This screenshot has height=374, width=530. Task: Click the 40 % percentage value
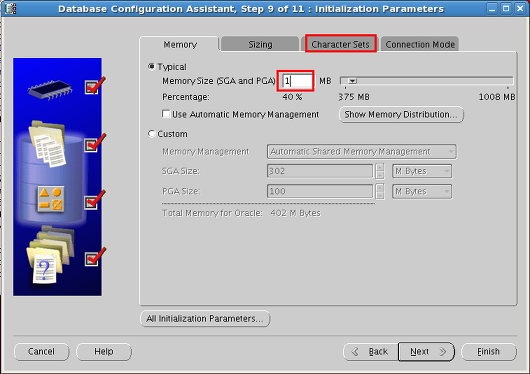coord(292,97)
